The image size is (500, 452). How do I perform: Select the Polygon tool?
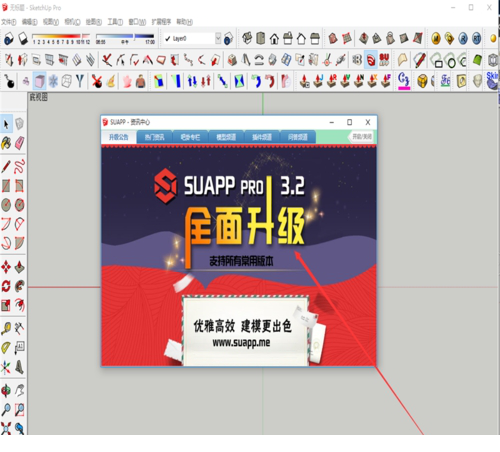click(19, 205)
